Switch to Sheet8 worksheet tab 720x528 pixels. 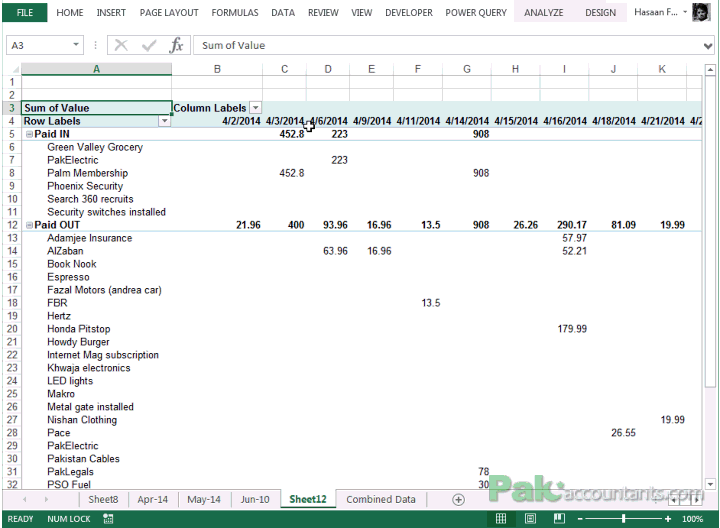pyautogui.click(x=103, y=500)
